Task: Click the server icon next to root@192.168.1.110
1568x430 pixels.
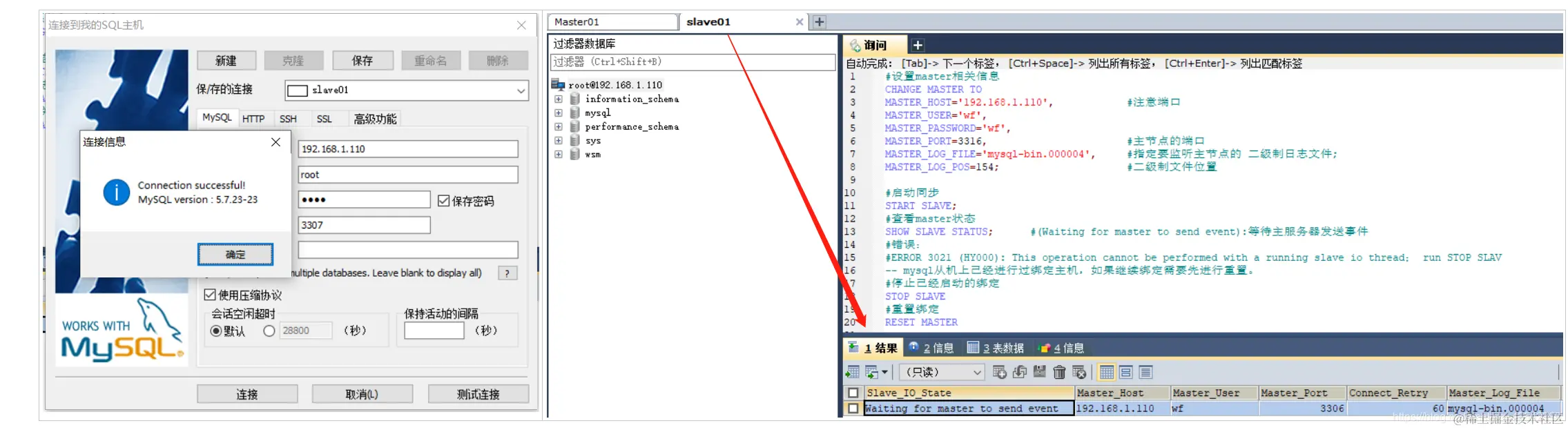Action: [x=558, y=85]
